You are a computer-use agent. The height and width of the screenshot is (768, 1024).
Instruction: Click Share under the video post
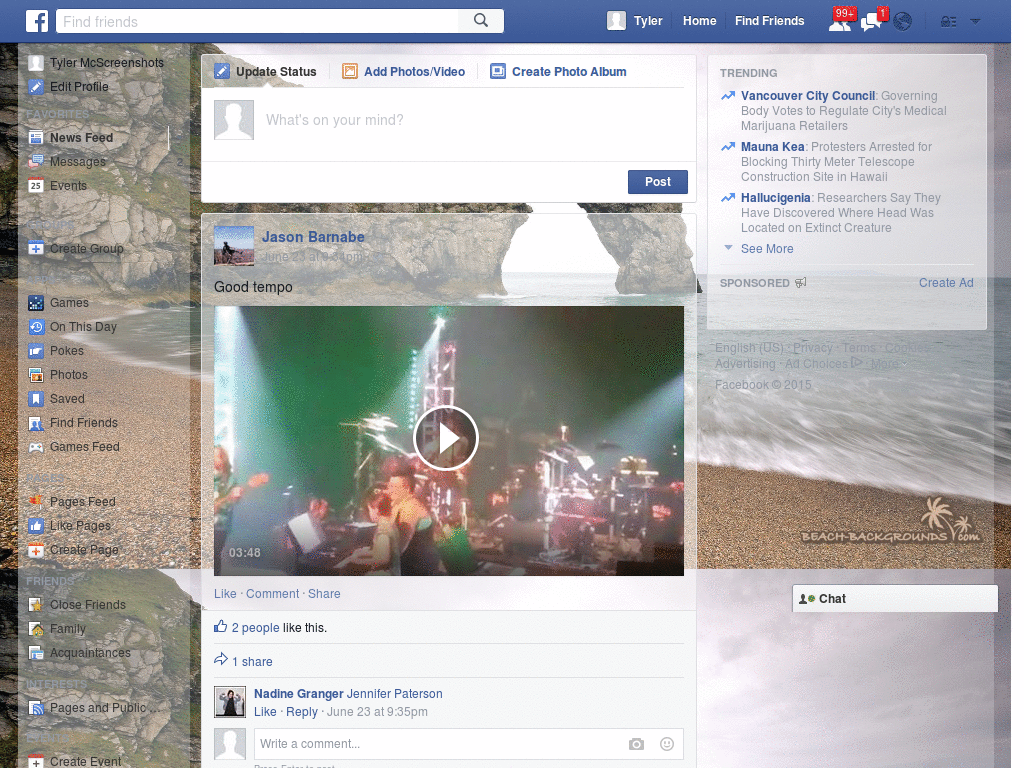[x=324, y=594]
